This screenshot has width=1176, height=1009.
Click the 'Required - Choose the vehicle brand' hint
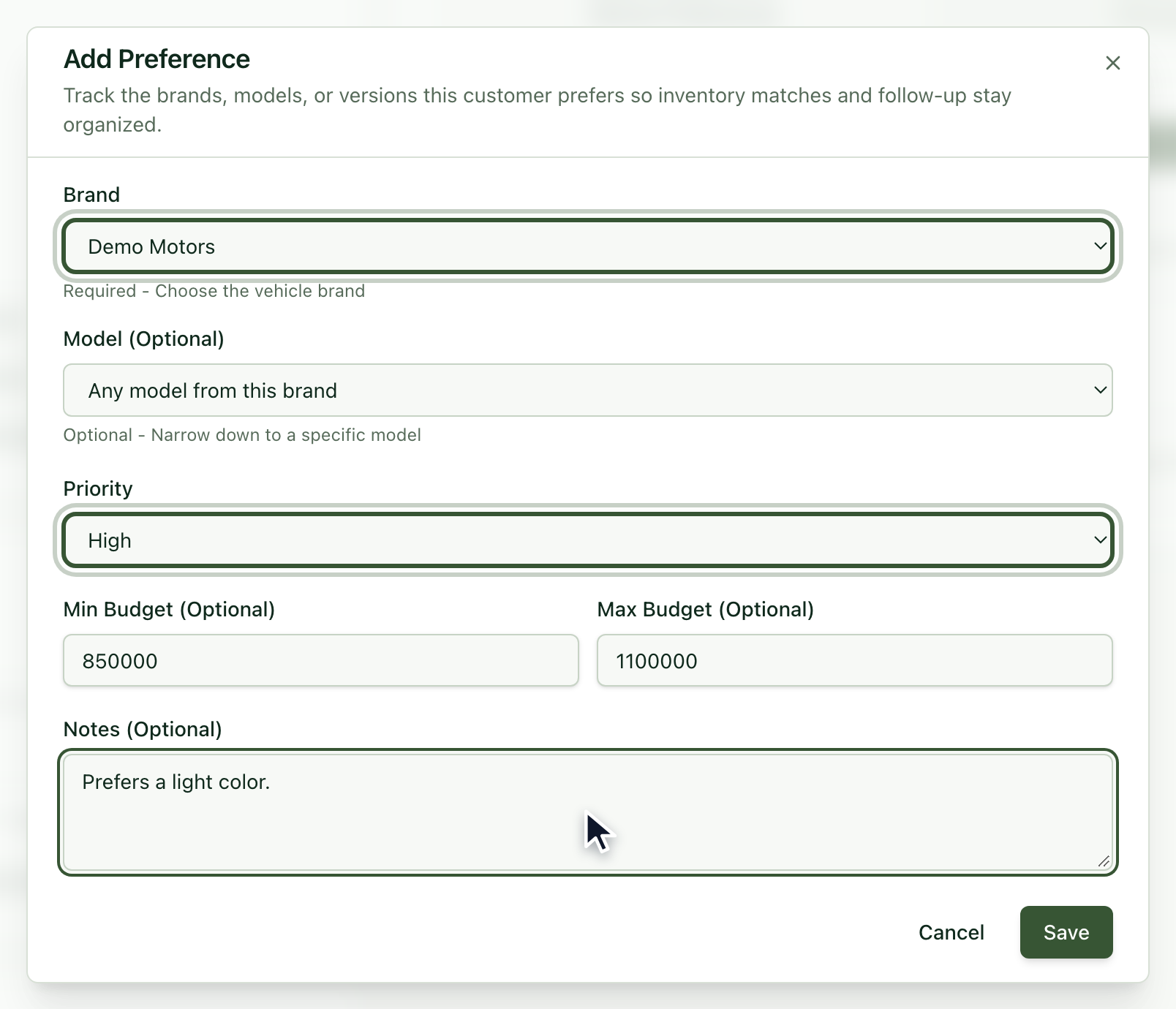click(x=214, y=291)
